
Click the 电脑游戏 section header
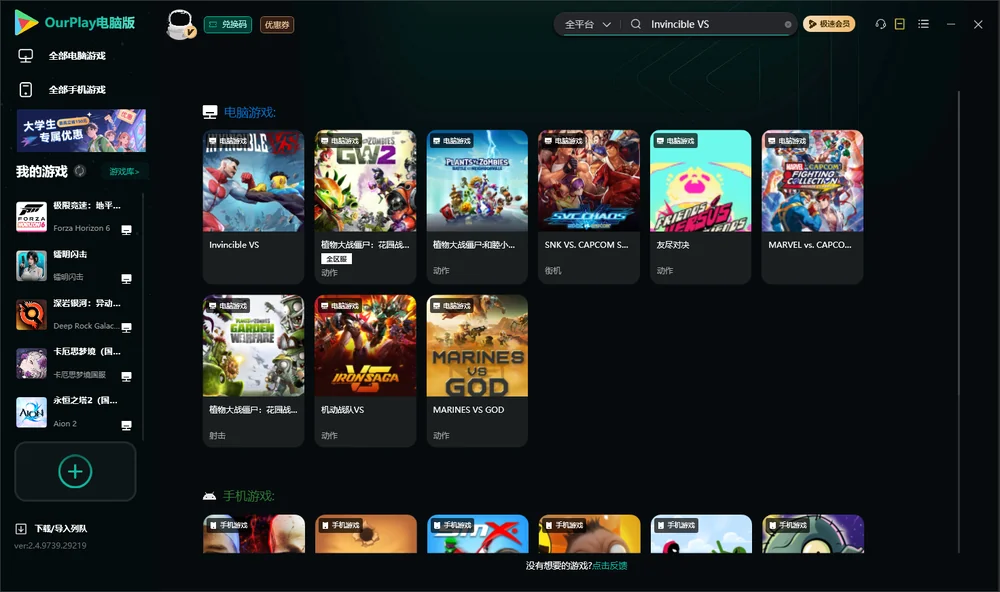tap(249, 112)
